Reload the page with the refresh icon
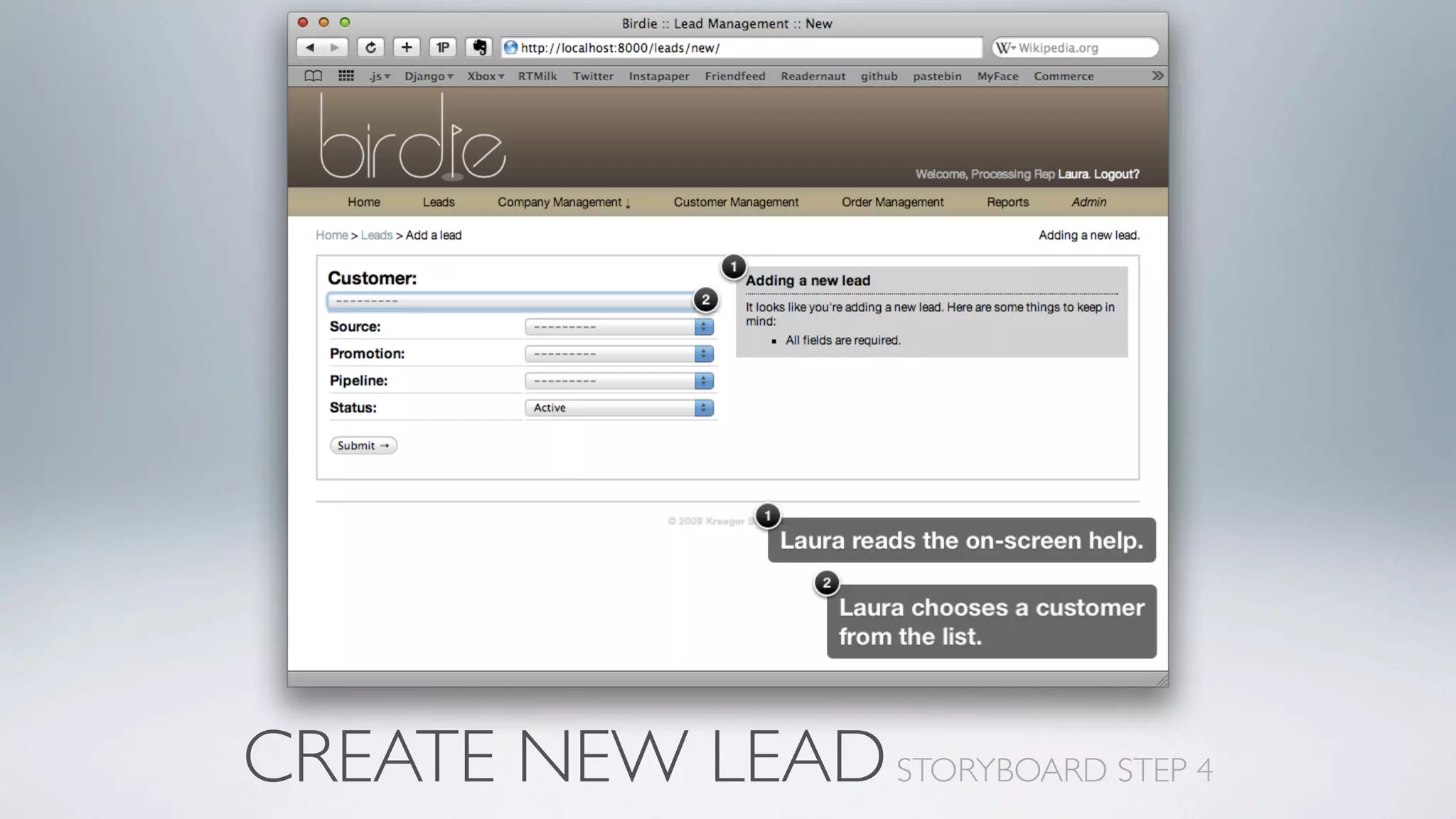Image resolution: width=1456 pixels, height=819 pixels. coord(370,48)
